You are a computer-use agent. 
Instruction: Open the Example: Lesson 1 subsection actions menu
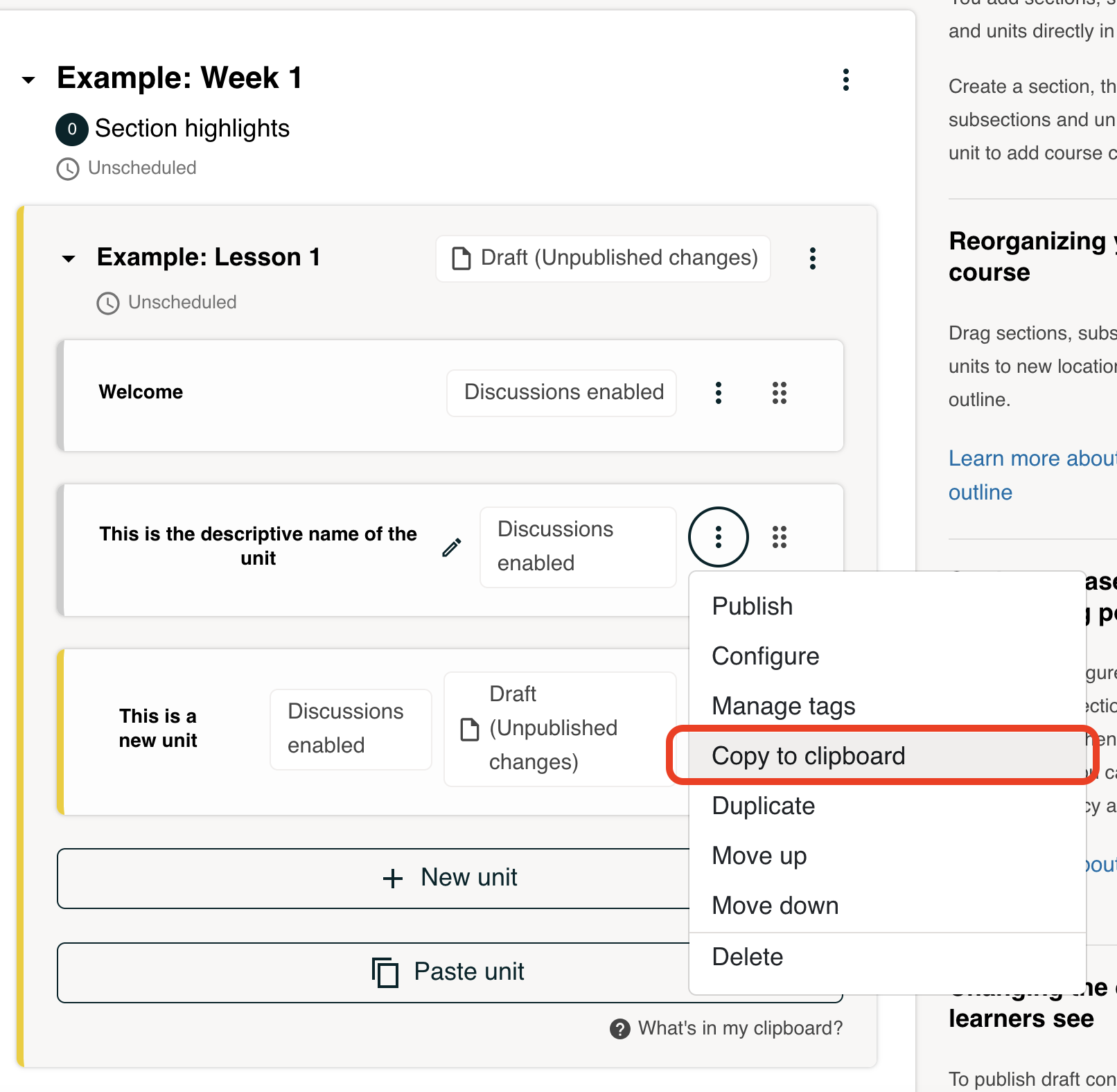click(x=812, y=258)
